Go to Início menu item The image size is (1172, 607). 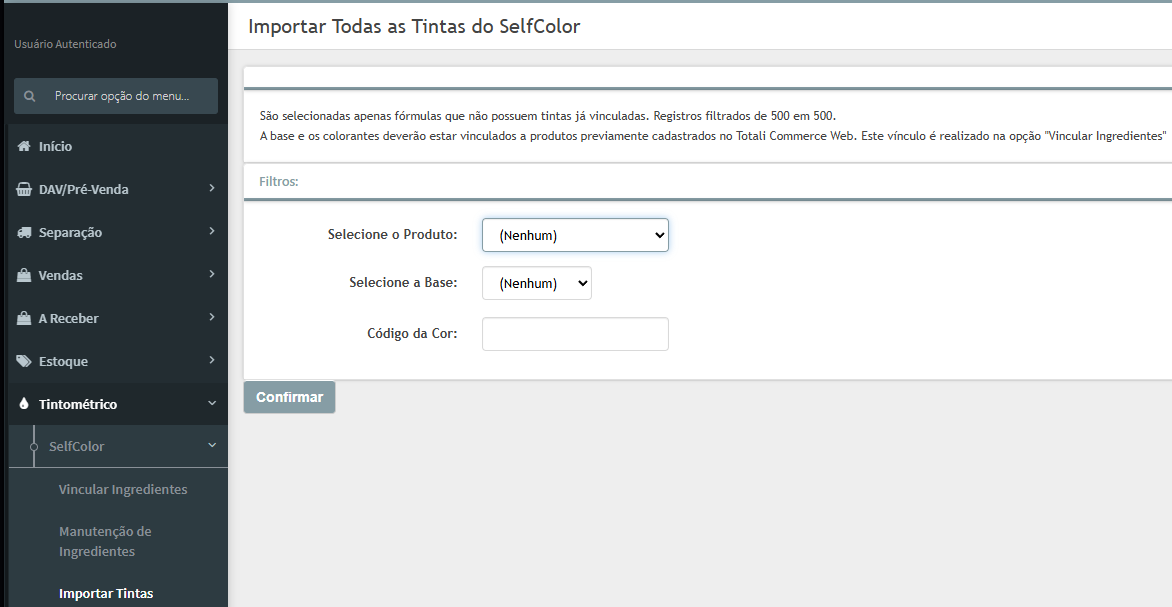(118, 147)
